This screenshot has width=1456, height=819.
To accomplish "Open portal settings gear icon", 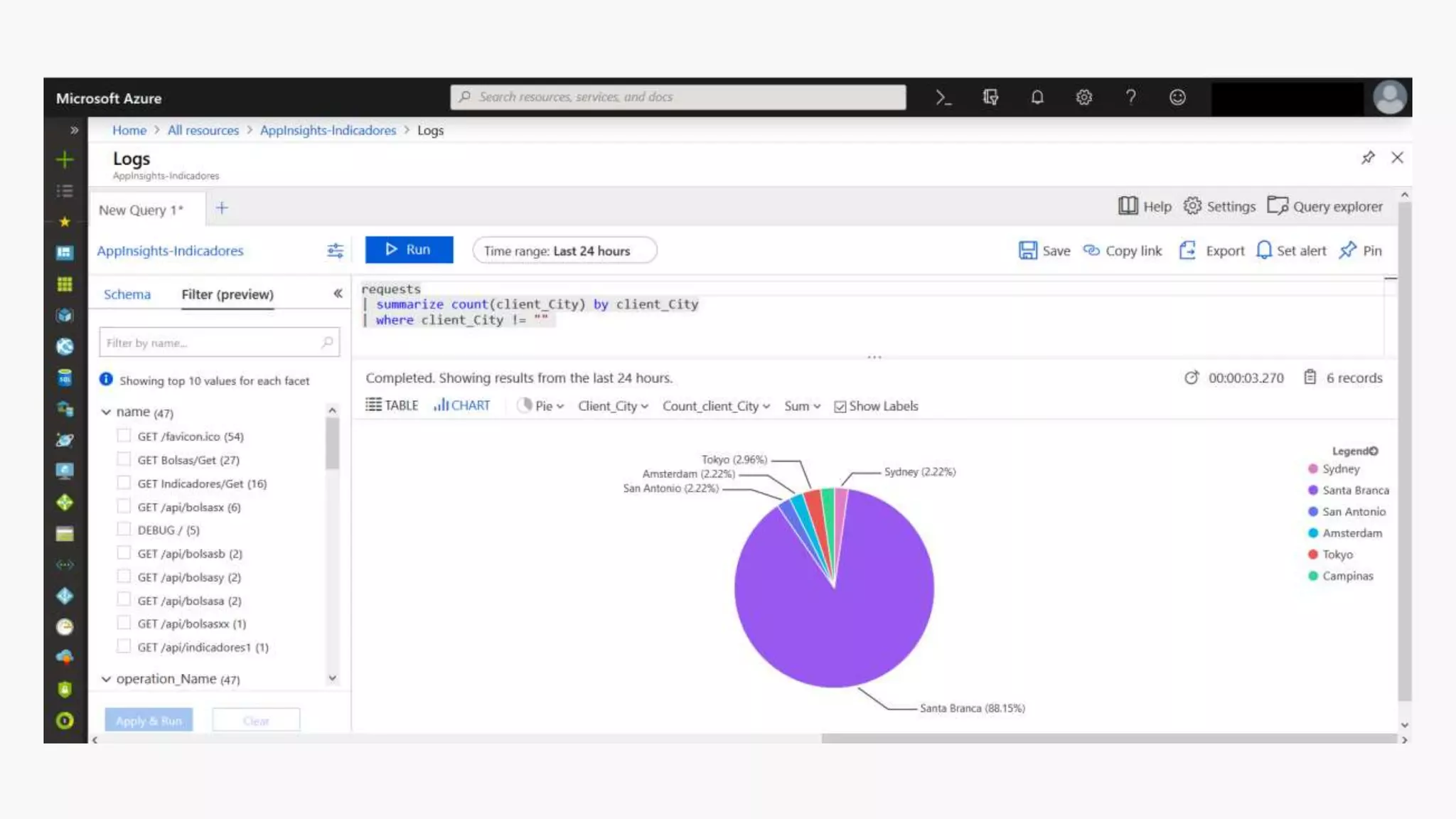I will point(1083,97).
